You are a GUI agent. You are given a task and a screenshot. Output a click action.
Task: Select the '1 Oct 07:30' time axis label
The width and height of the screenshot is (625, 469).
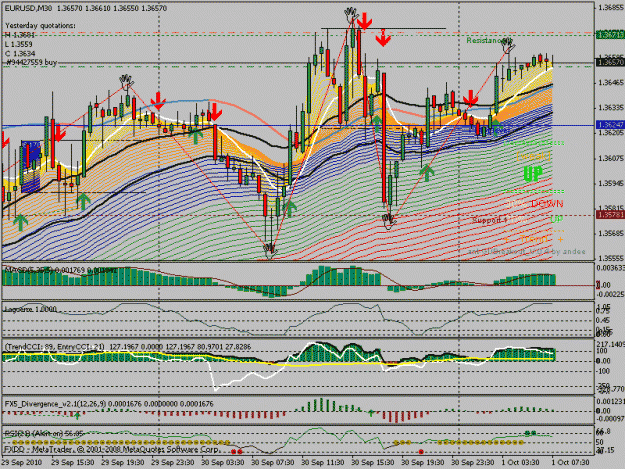(x=570, y=462)
